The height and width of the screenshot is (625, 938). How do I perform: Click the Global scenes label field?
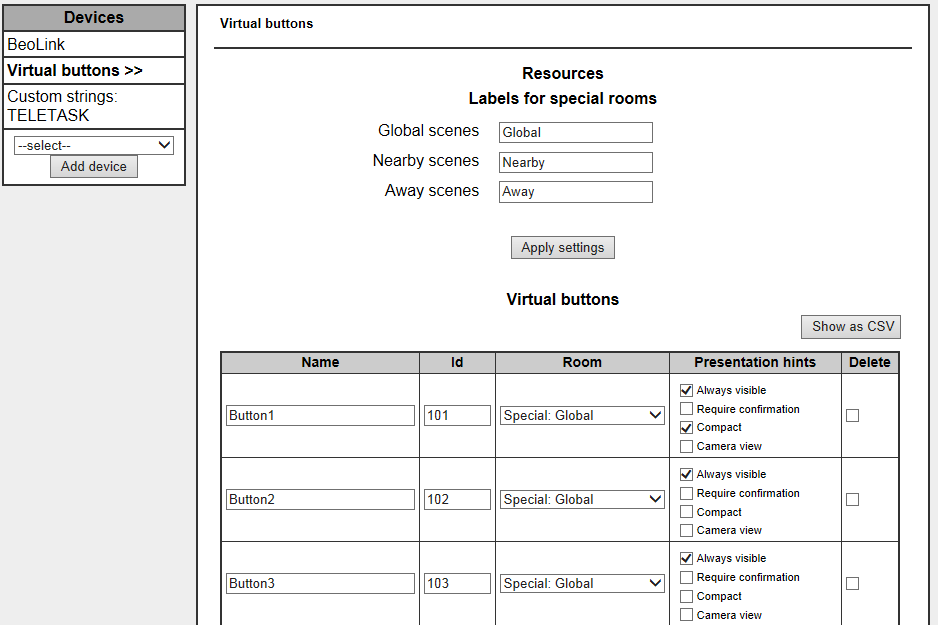575,132
